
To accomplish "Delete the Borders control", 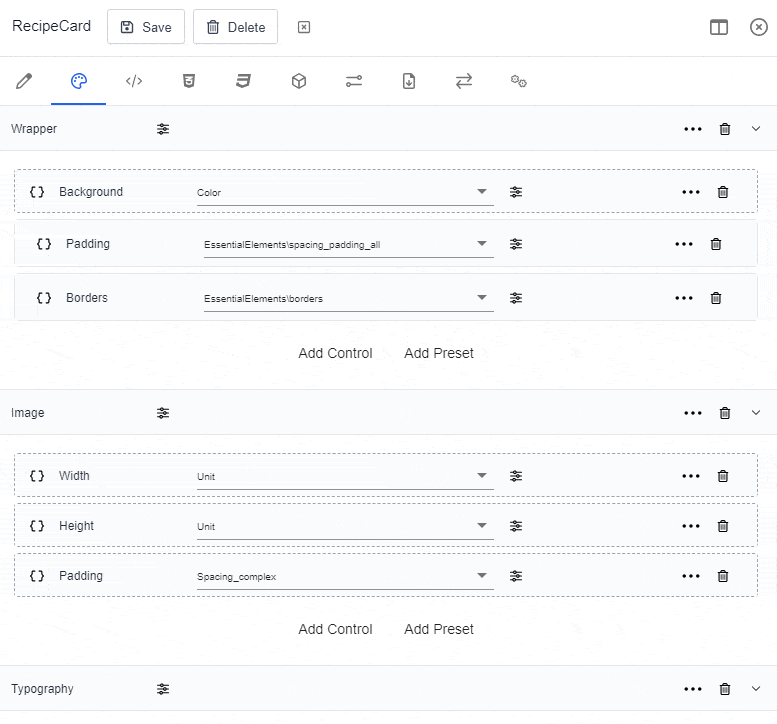I will tap(716, 298).
